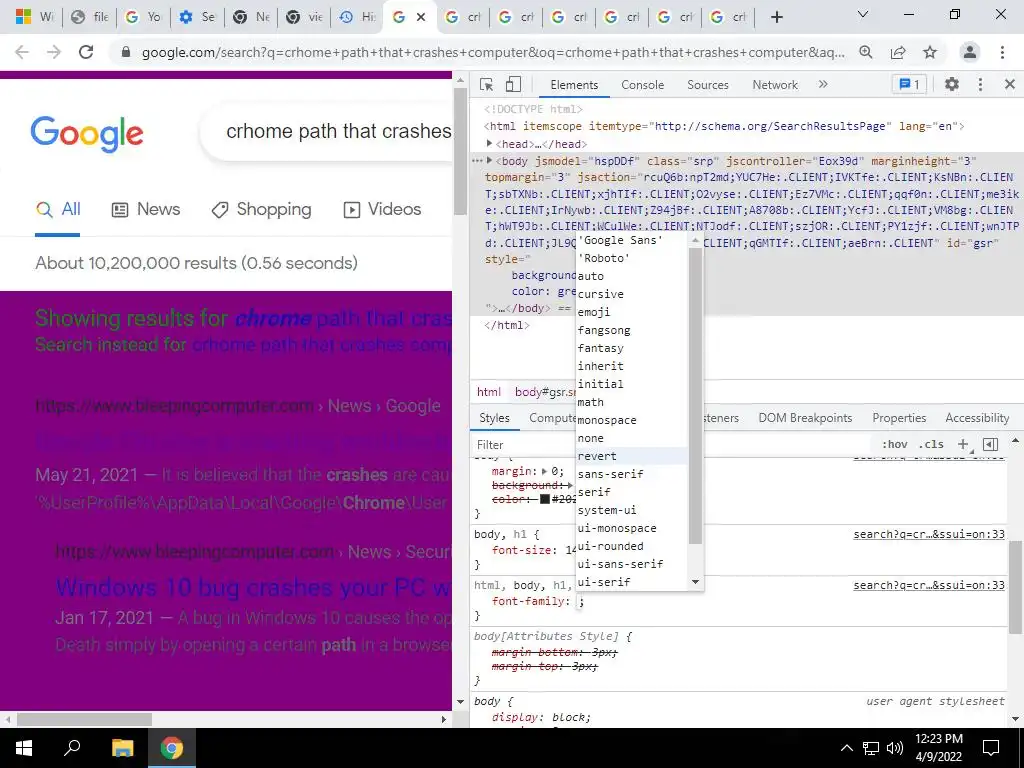This screenshot has width=1024, height=768.
Task: Open the Properties pane tab
Action: (x=899, y=418)
